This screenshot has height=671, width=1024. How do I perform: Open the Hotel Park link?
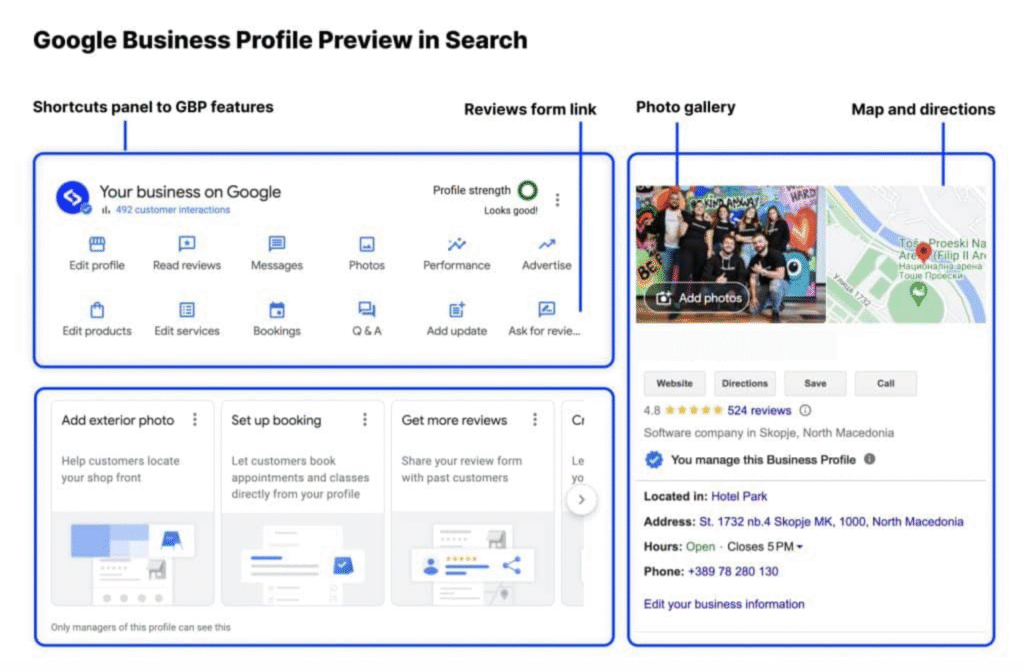click(x=739, y=497)
